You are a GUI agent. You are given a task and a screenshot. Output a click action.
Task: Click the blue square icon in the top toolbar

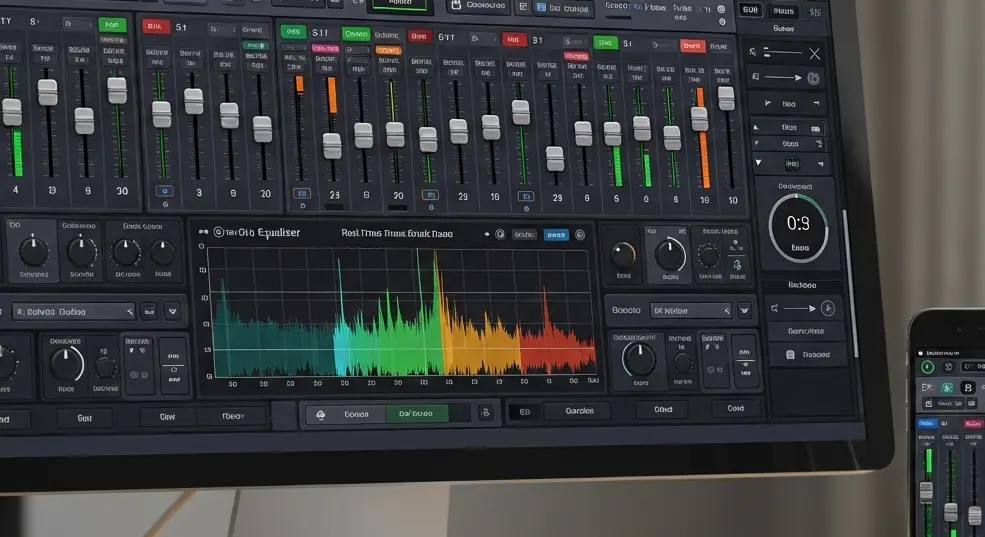(541, 8)
